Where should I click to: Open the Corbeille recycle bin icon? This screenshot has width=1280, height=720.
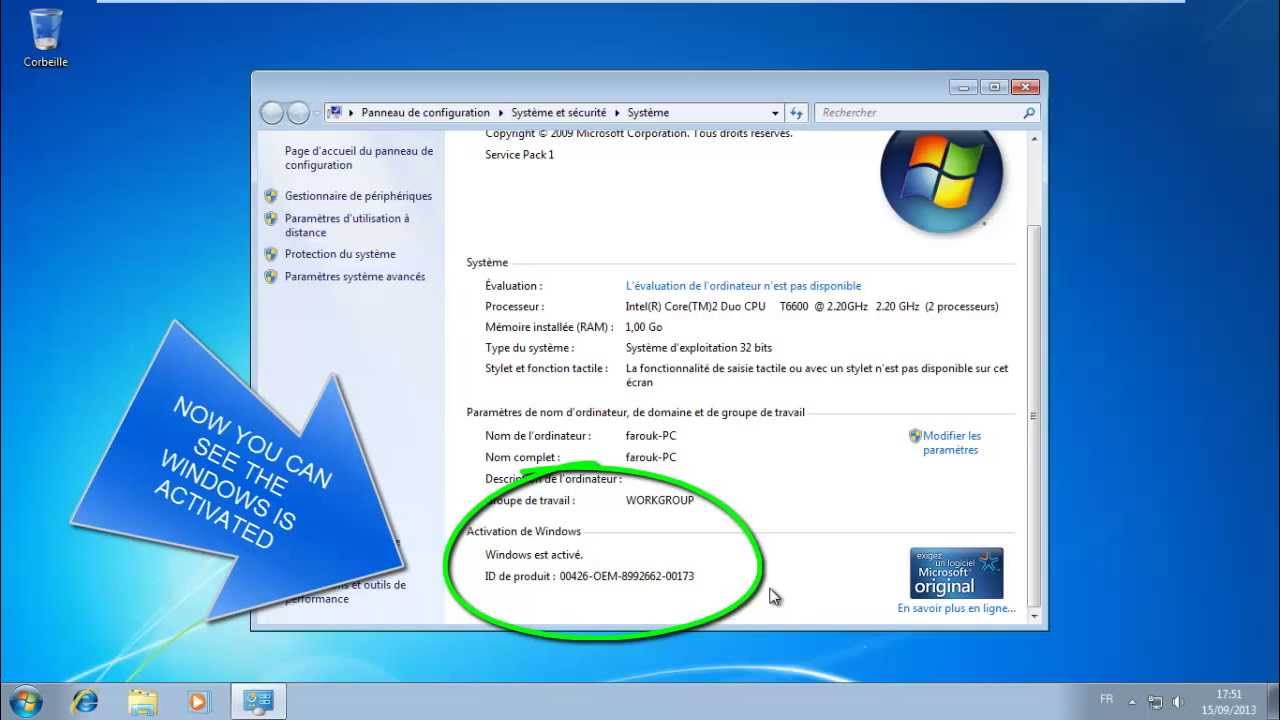point(45,37)
